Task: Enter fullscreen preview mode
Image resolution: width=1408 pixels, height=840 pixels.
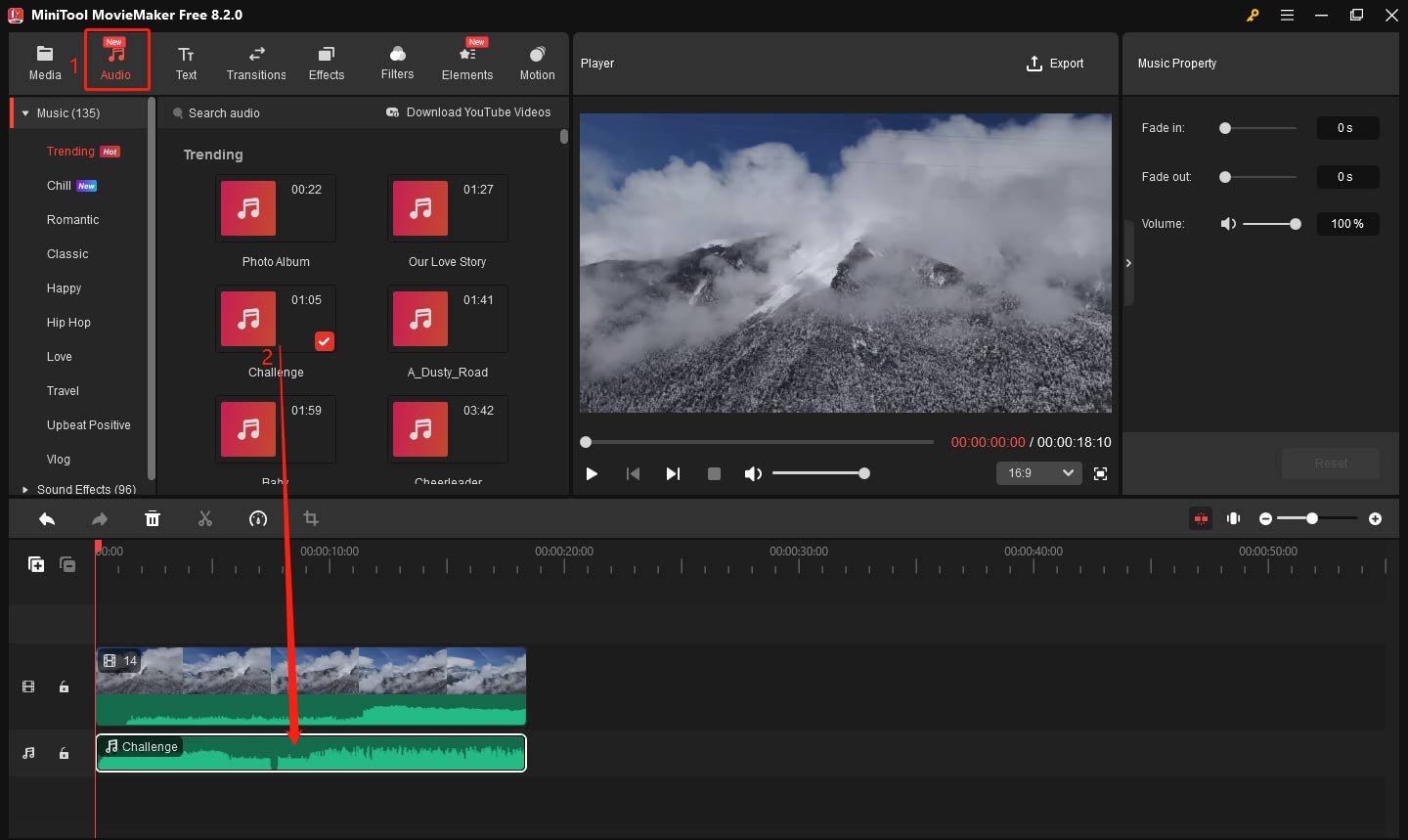Action: pyautogui.click(x=1101, y=473)
